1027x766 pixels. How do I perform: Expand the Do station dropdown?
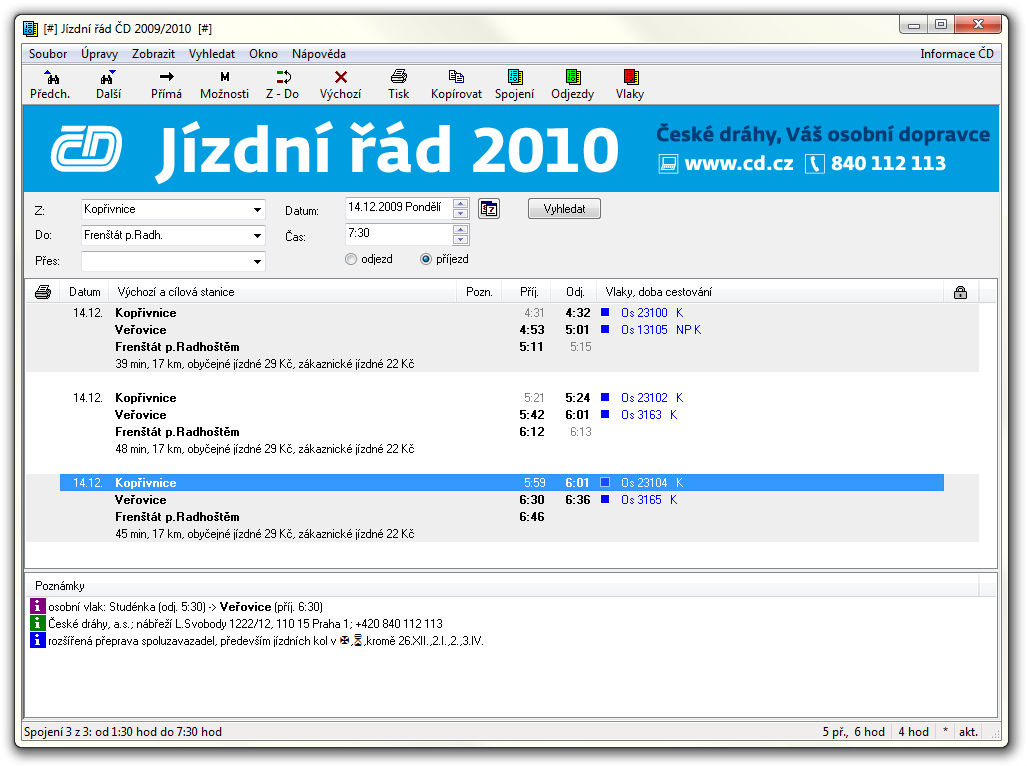point(257,236)
